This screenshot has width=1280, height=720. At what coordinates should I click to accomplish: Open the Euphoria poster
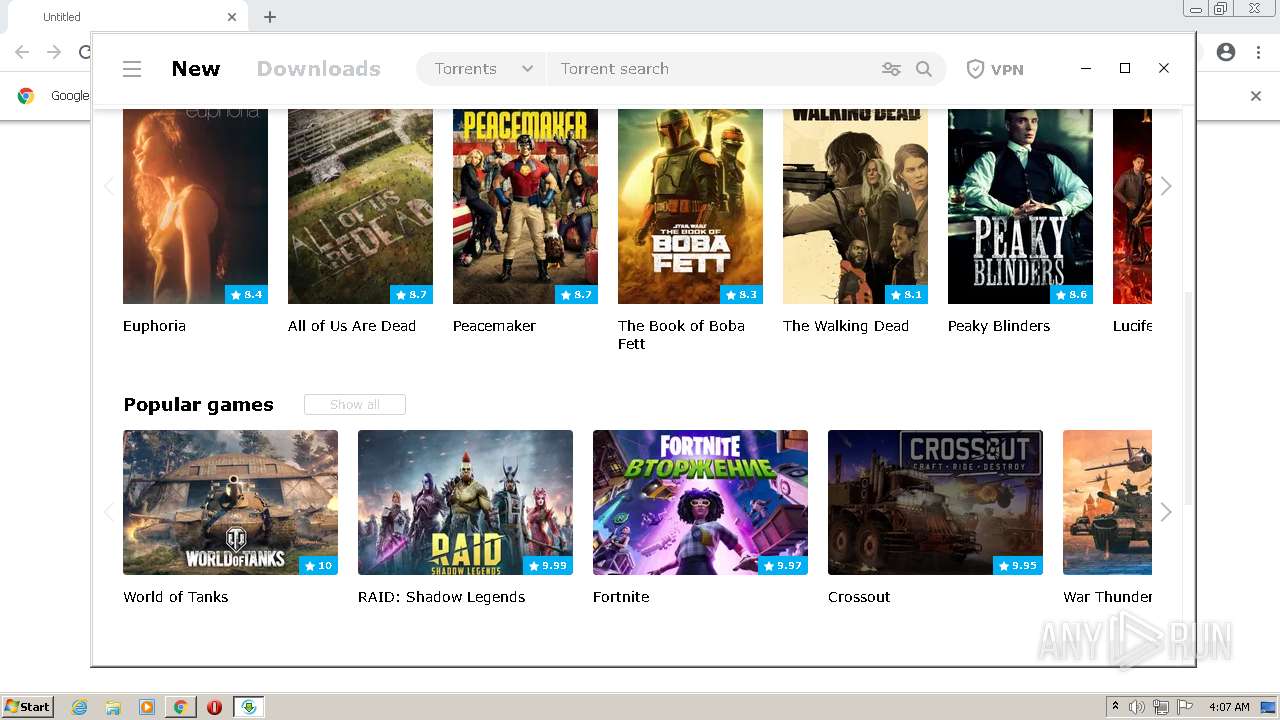(195, 206)
